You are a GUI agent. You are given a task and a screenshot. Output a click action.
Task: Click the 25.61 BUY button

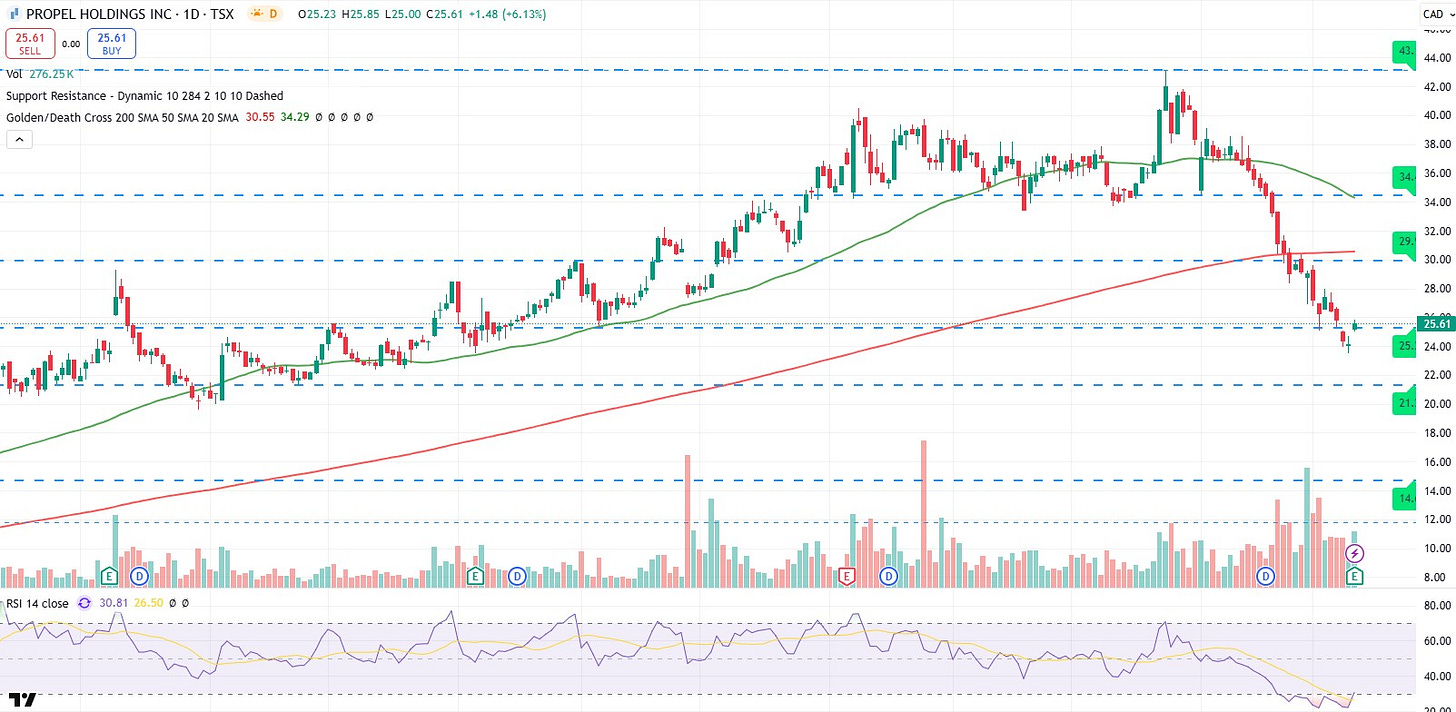[111, 43]
